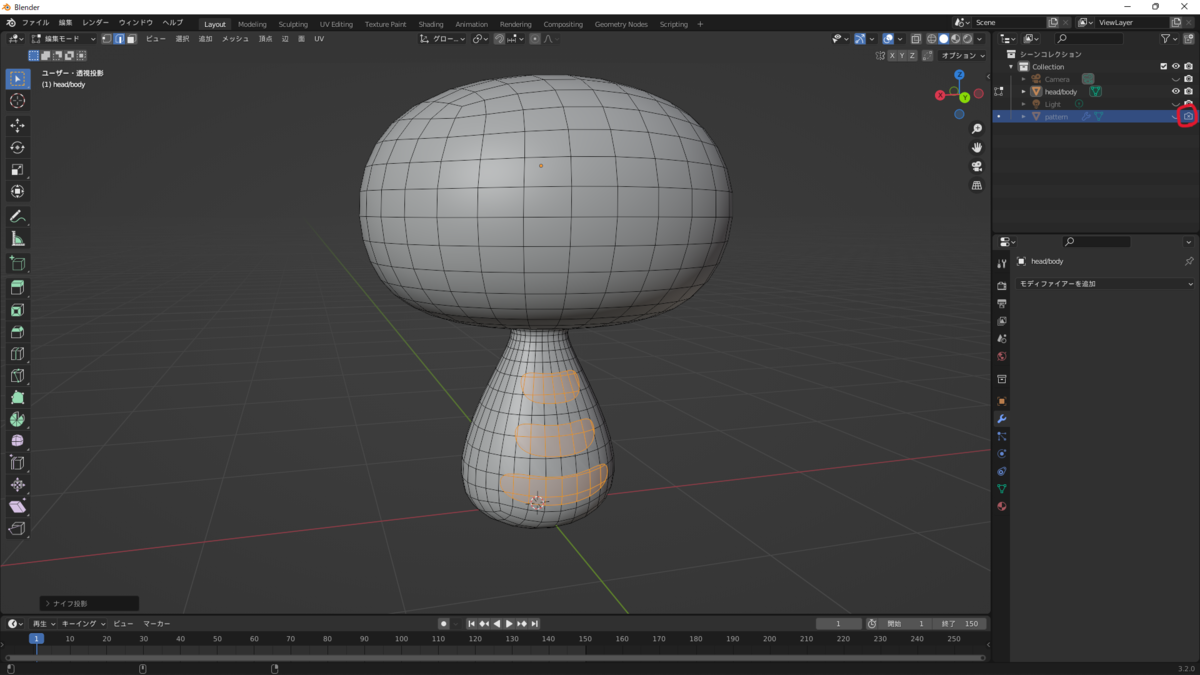Open the transform orientation dropdown
The width and height of the screenshot is (1200, 675).
click(441, 39)
